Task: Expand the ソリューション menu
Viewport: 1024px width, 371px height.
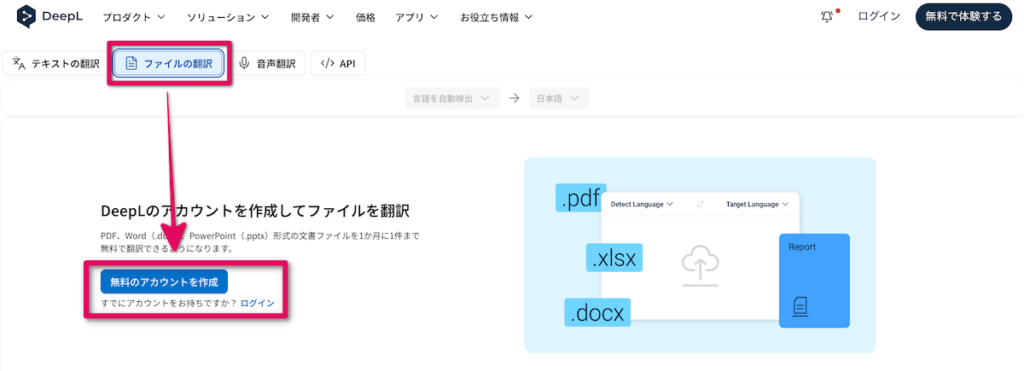Action: pyautogui.click(x=227, y=18)
